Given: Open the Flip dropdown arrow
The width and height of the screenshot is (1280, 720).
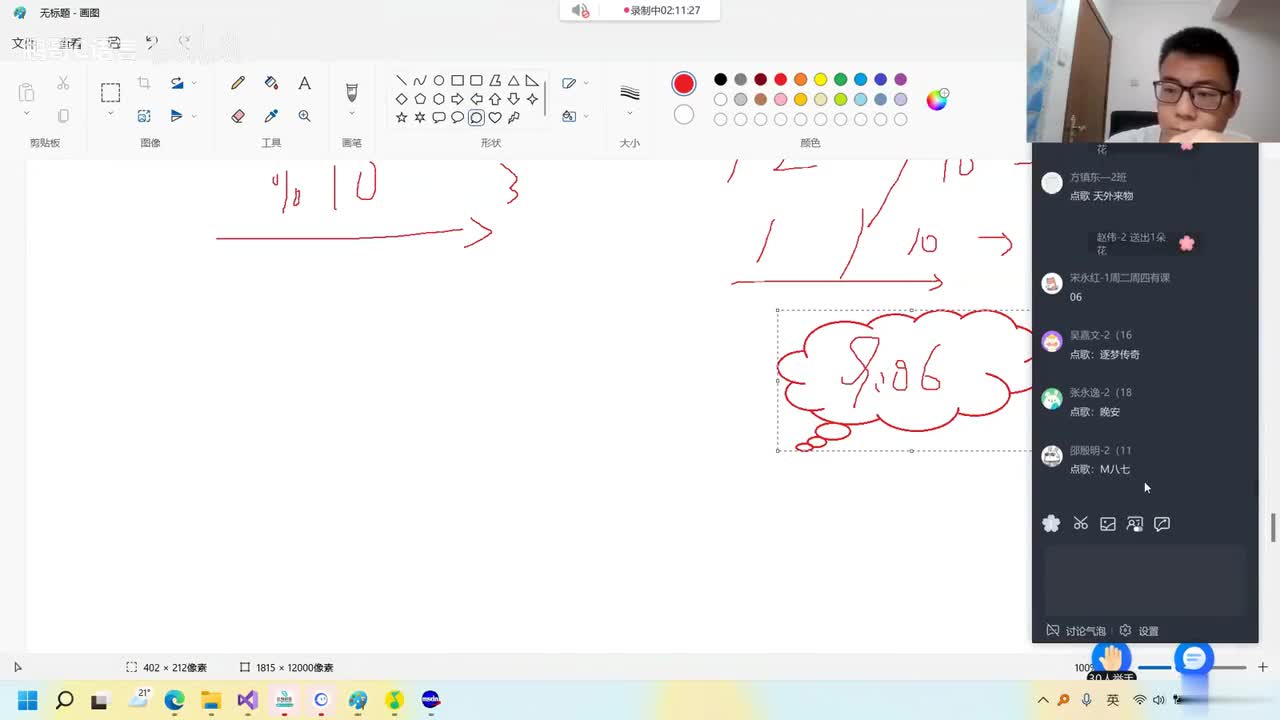Looking at the screenshot, I should [x=194, y=116].
